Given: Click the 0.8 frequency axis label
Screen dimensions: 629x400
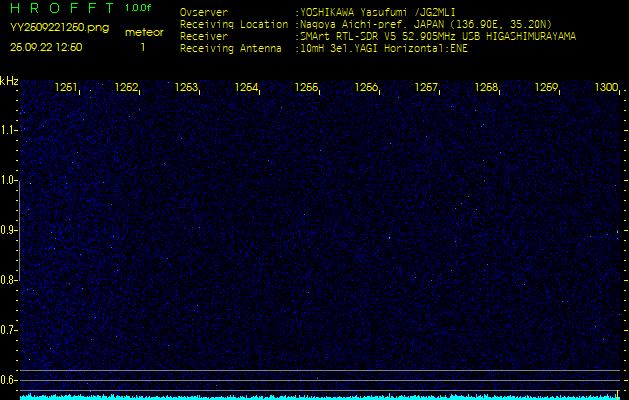Looking at the screenshot, I should tap(9, 280).
